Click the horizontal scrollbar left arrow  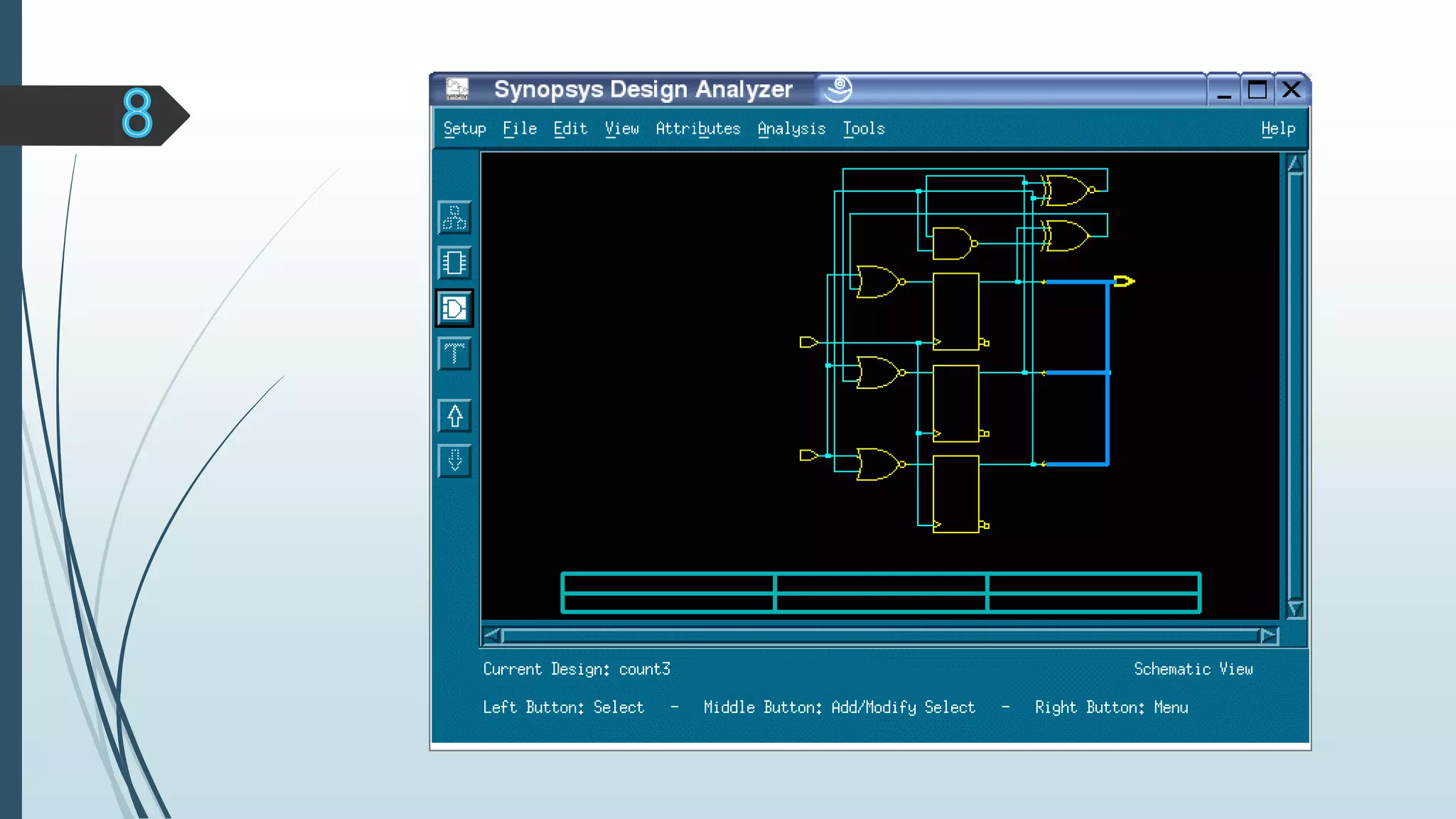491,636
